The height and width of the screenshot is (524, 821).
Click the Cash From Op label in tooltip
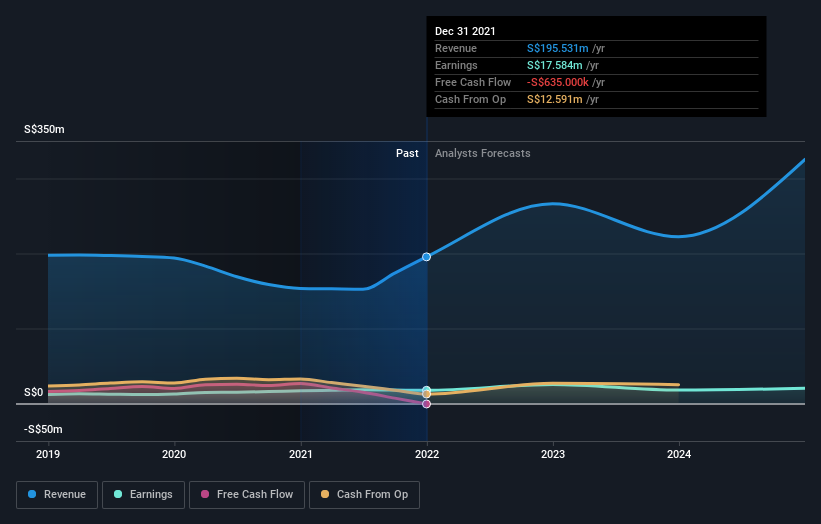click(470, 99)
